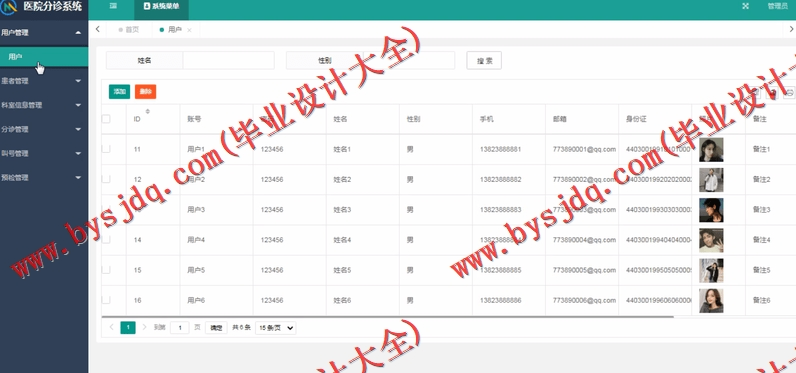Open avatar thumbnail of 用户6 row

click(x=711, y=300)
